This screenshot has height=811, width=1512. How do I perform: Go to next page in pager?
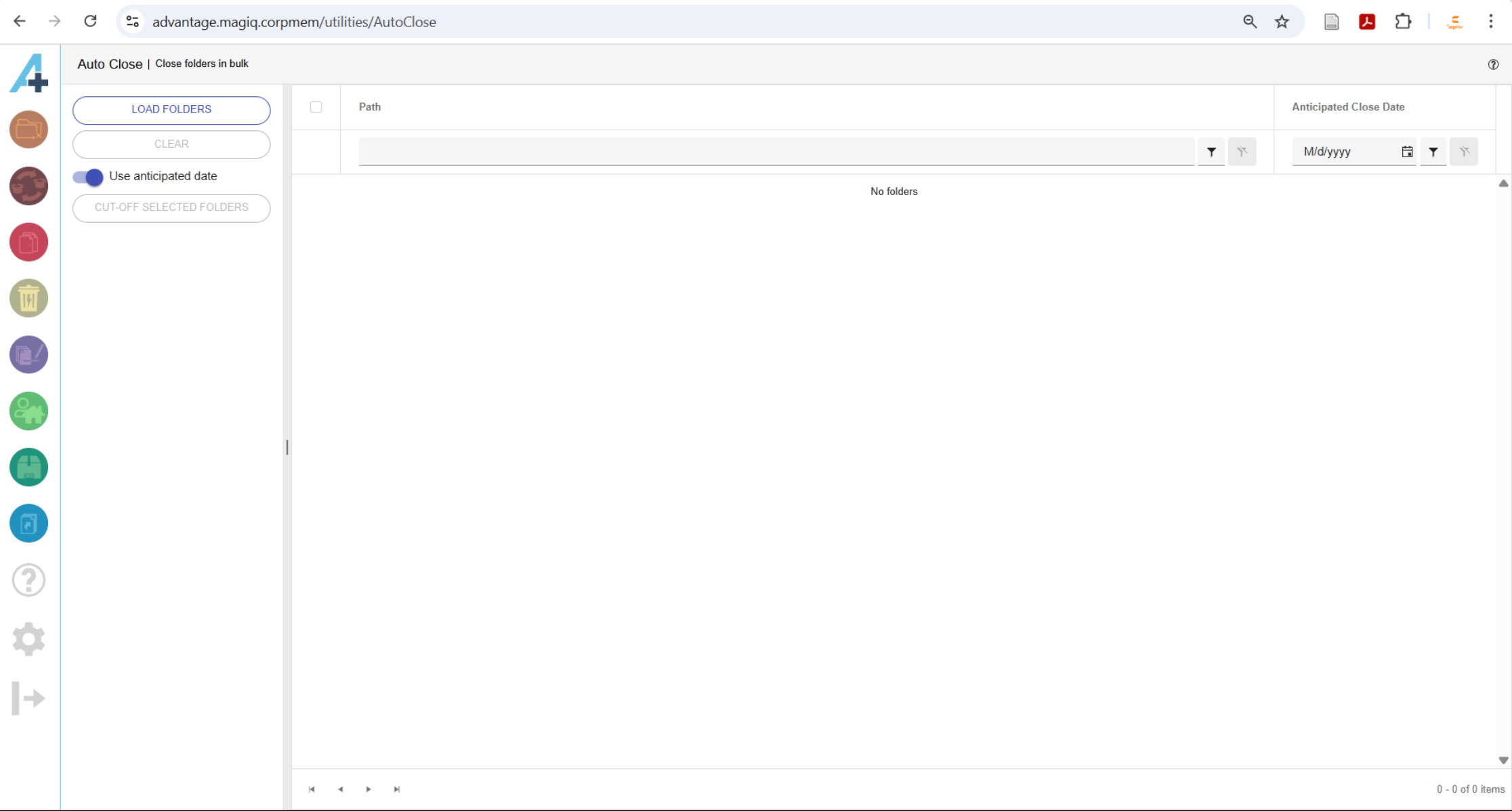(x=369, y=789)
